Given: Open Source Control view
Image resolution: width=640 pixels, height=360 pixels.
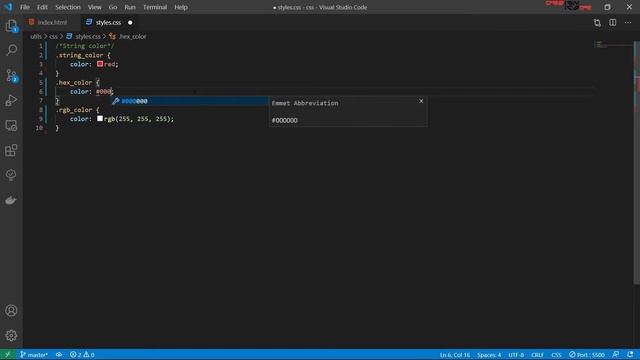Looking at the screenshot, I should point(11,76).
